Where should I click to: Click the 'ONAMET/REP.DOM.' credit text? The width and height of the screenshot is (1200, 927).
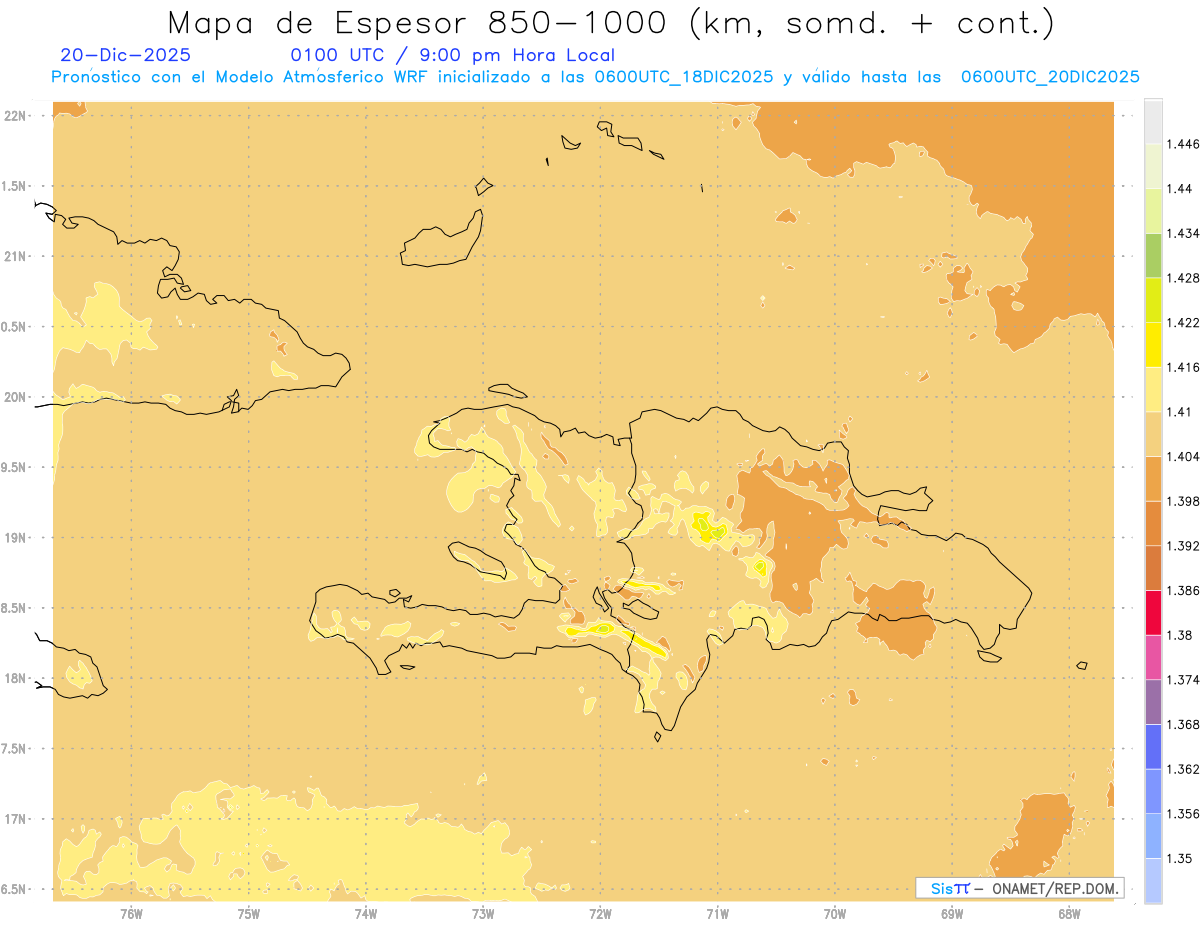pyautogui.click(x=1055, y=888)
